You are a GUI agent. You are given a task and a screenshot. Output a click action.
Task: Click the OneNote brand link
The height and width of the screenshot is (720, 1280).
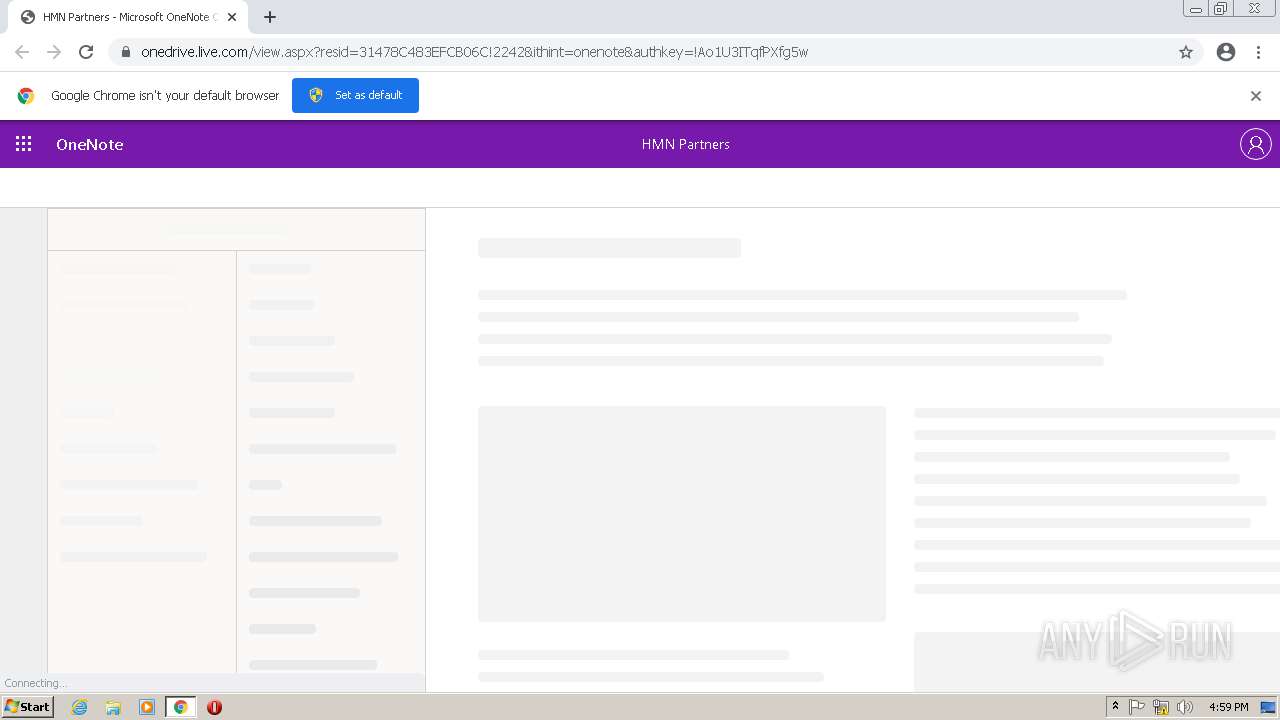click(x=90, y=144)
